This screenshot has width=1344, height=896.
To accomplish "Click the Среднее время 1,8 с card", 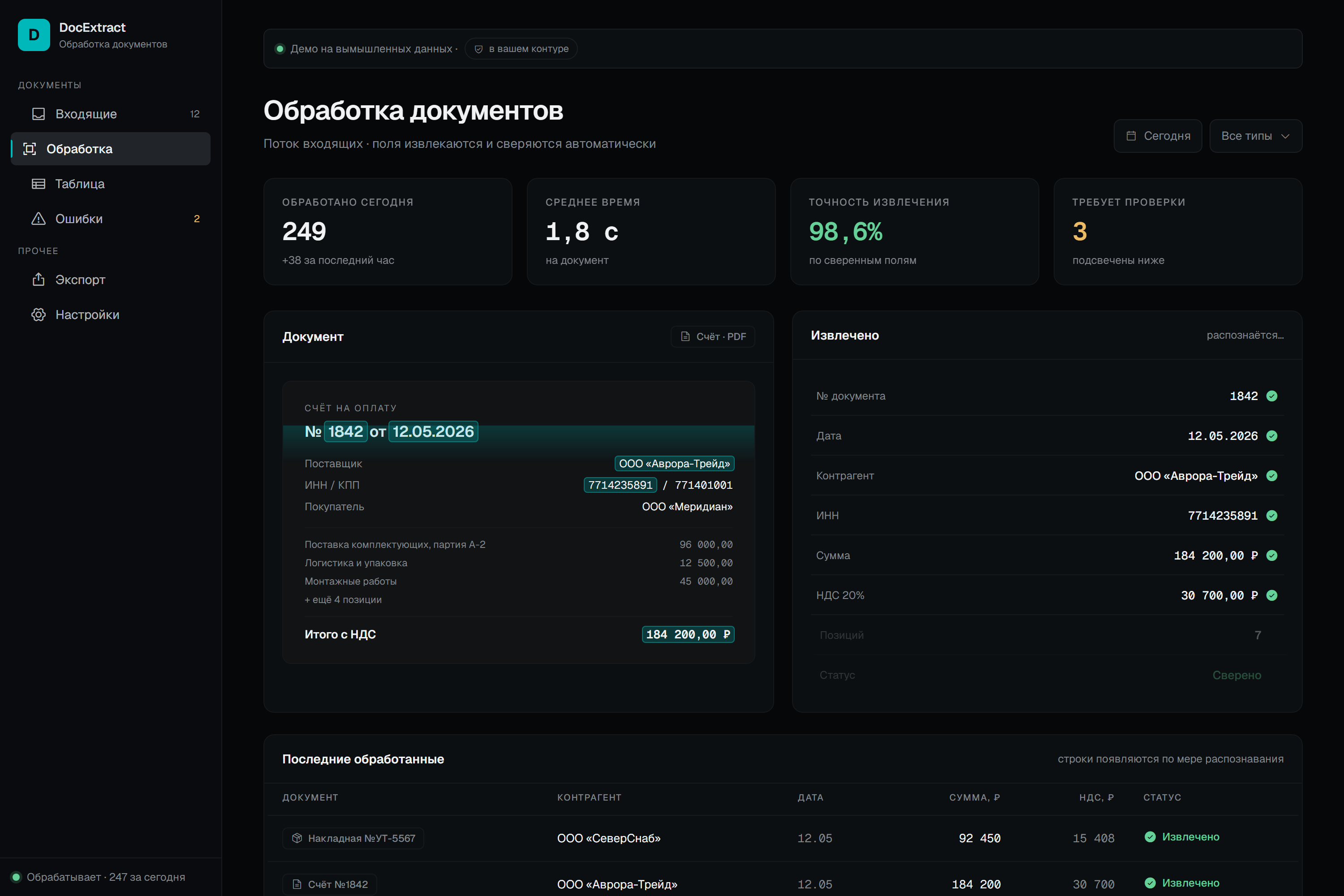I will 651,232.
